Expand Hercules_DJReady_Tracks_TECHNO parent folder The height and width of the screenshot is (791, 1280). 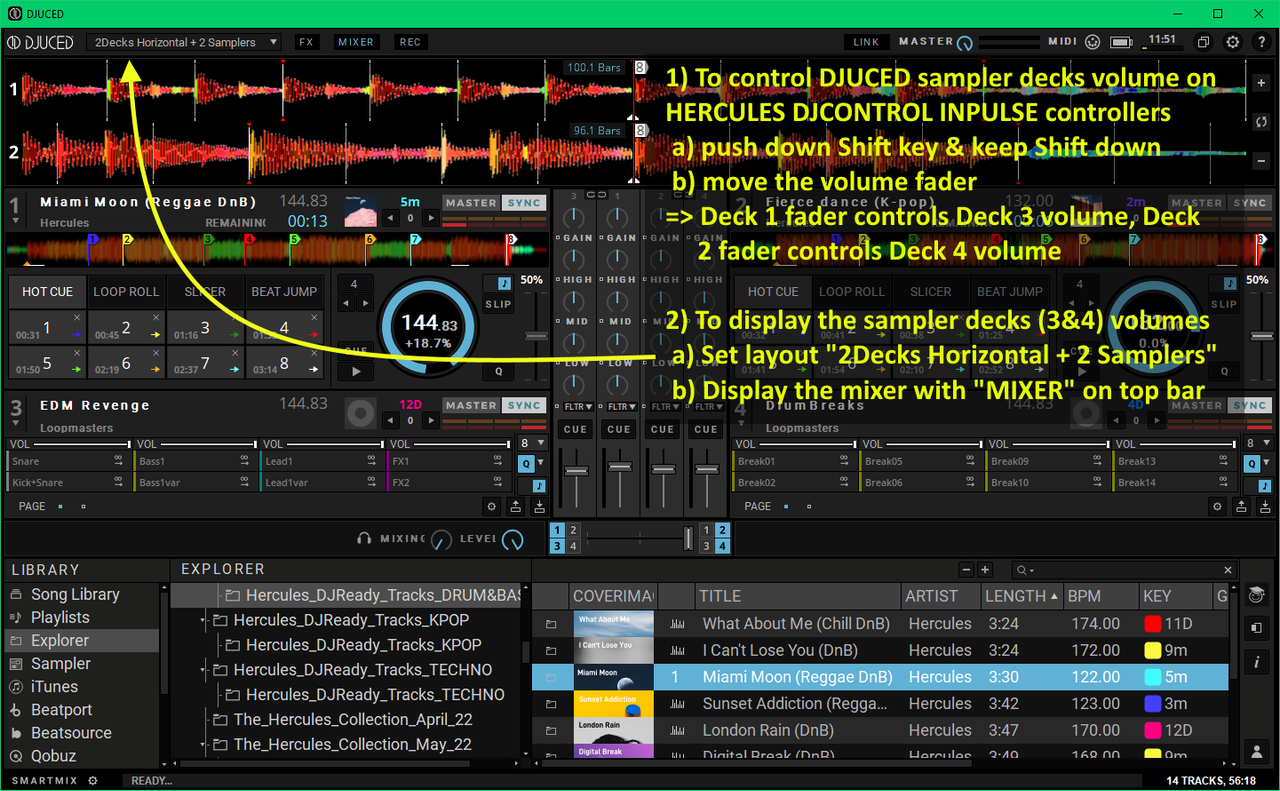point(204,670)
